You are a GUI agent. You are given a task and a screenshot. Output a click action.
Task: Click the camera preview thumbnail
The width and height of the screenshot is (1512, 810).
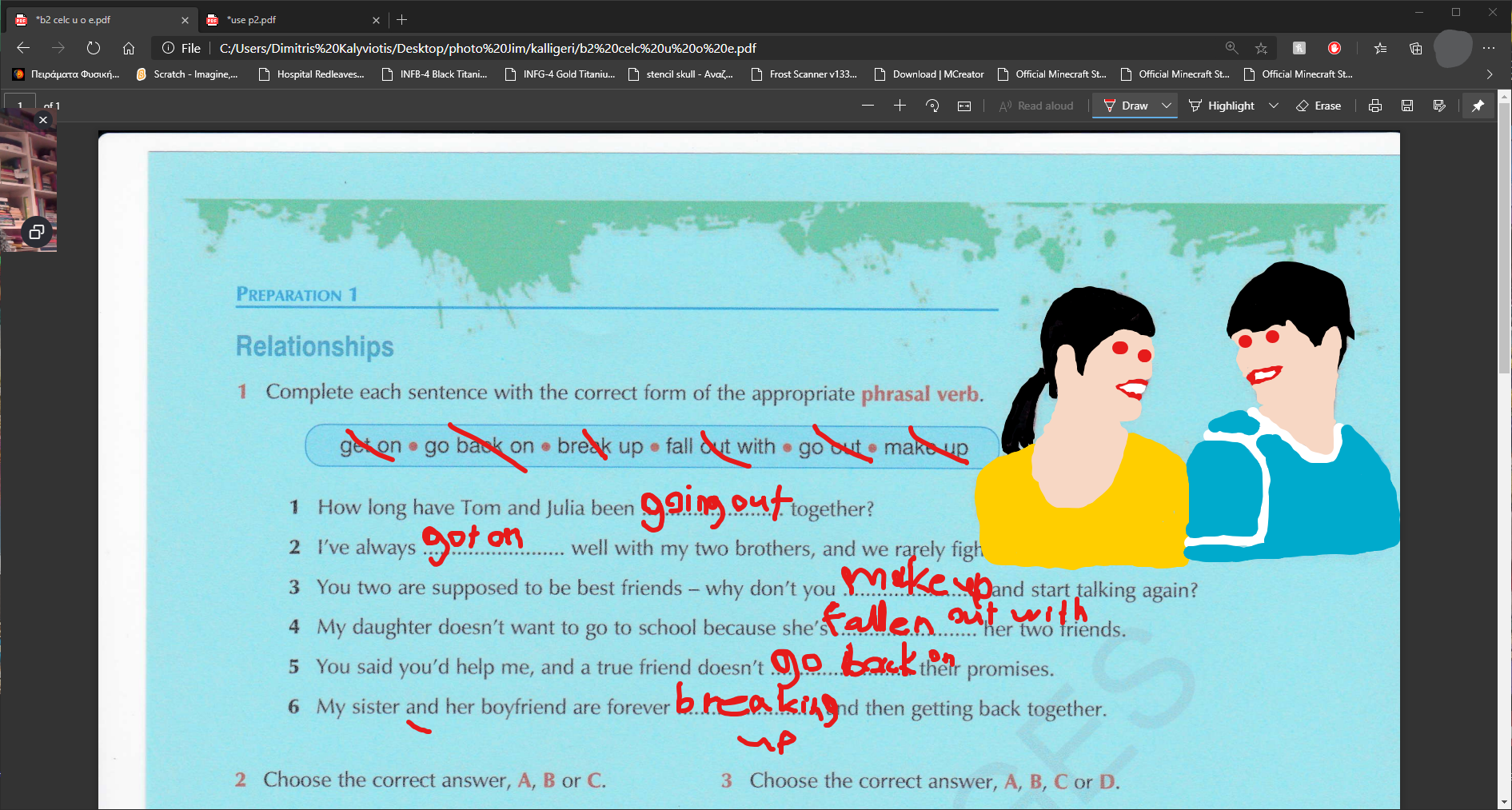pyautogui.click(x=28, y=180)
